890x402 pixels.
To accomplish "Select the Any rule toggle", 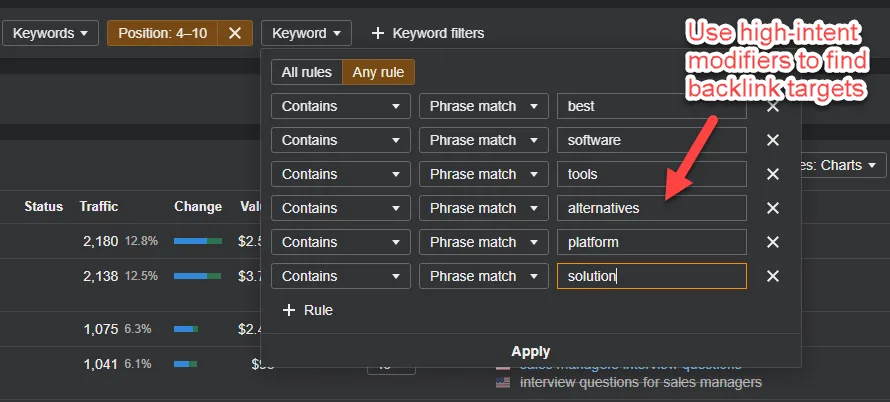I will coord(378,72).
